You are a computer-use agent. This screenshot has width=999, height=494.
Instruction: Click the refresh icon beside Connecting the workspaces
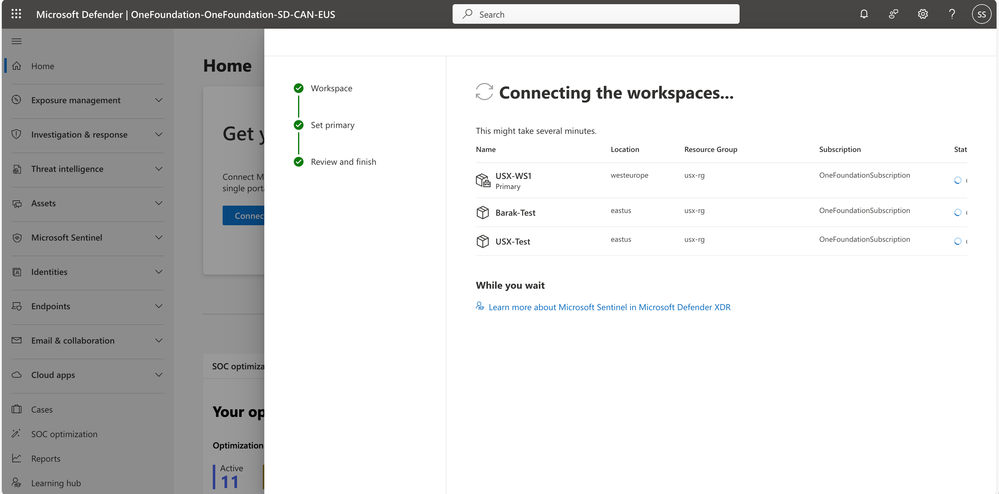click(x=484, y=92)
